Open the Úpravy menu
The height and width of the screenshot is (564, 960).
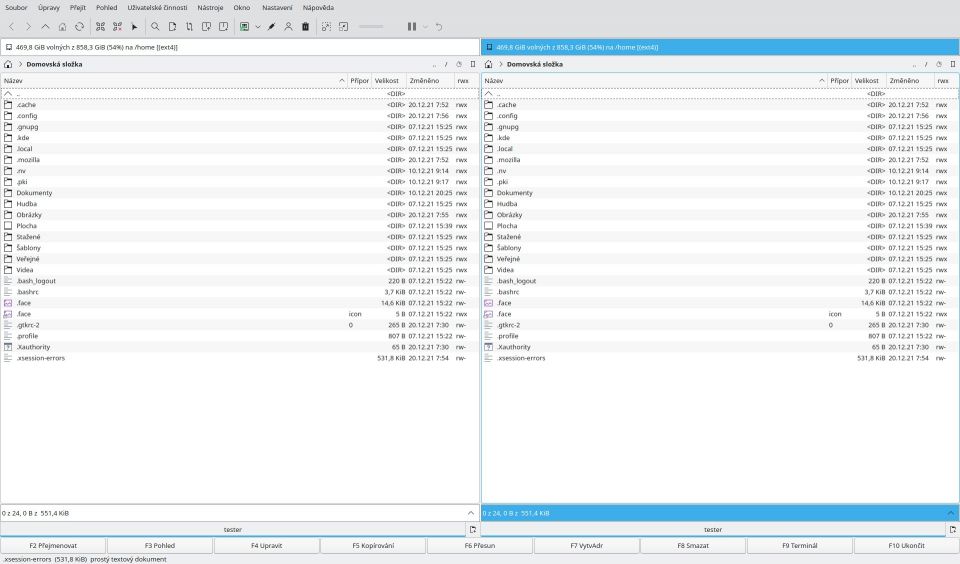pos(48,7)
